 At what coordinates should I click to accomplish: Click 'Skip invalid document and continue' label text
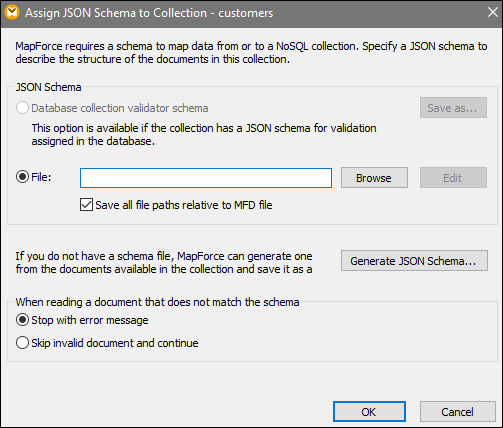(x=115, y=343)
